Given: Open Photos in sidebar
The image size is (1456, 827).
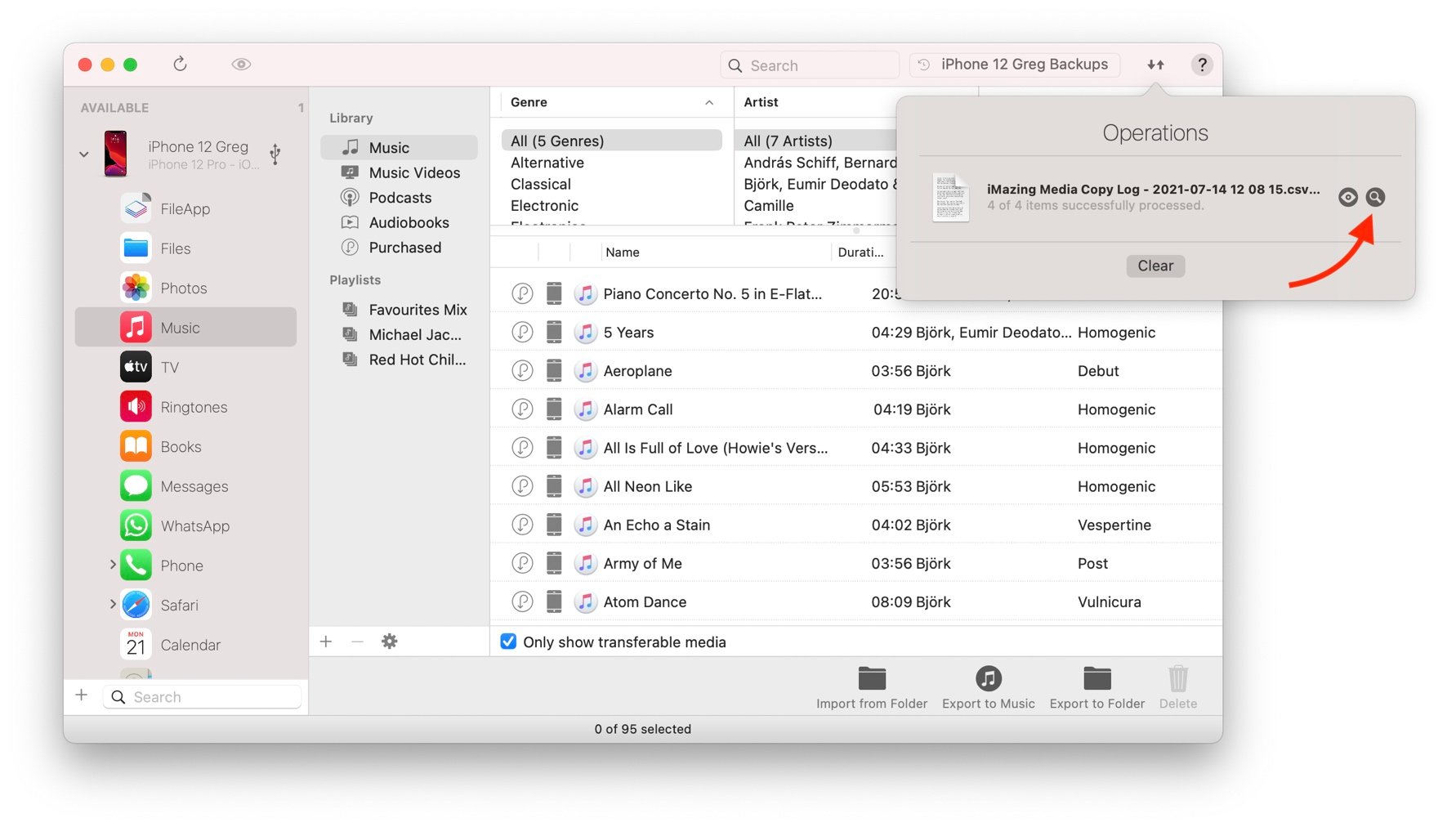Looking at the screenshot, I should pyautogui.click(x=185, y=288).
